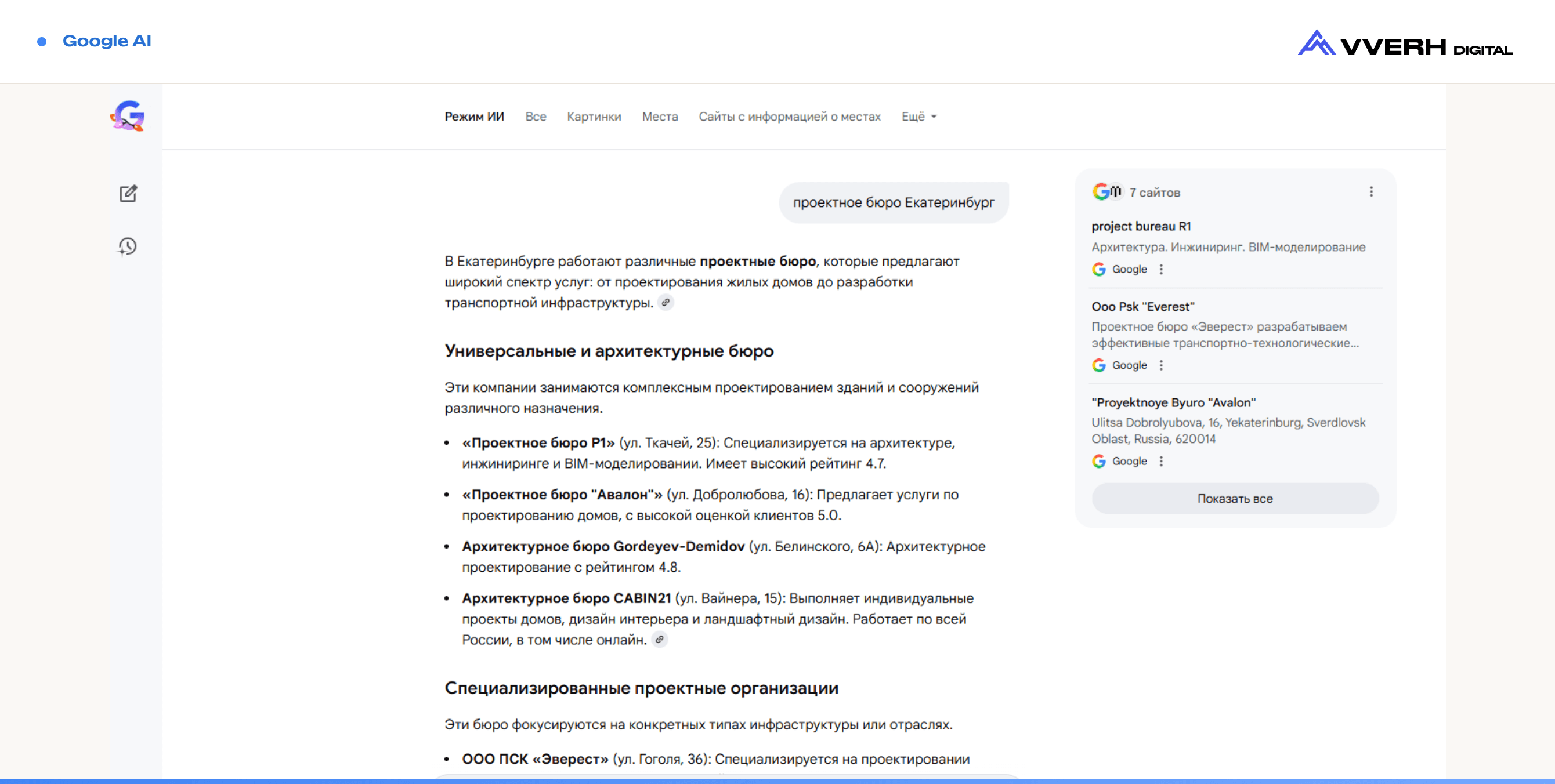Open the options dots under Ooo Psk Everest

click(1161, 365)
